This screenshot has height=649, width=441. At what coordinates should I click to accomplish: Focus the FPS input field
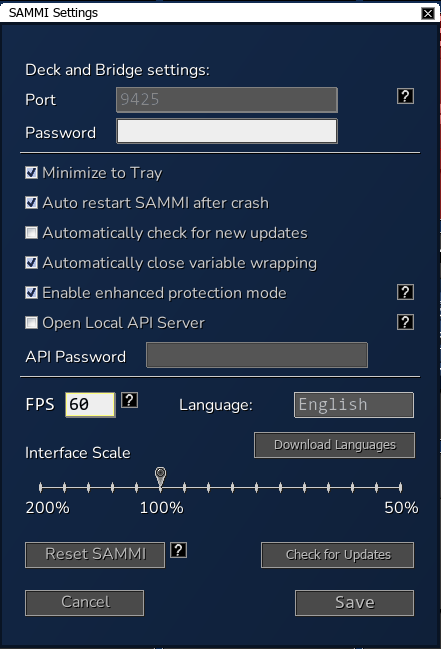pos(90,404)
